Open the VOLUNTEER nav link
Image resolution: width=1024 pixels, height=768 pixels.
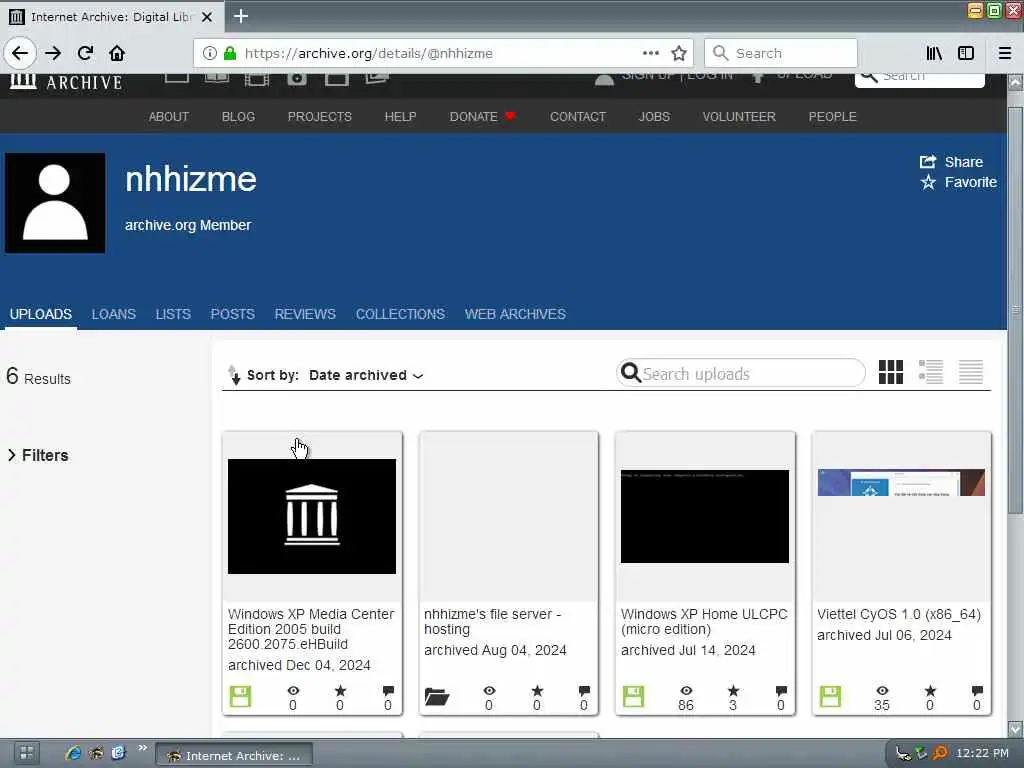pos(739,117)
